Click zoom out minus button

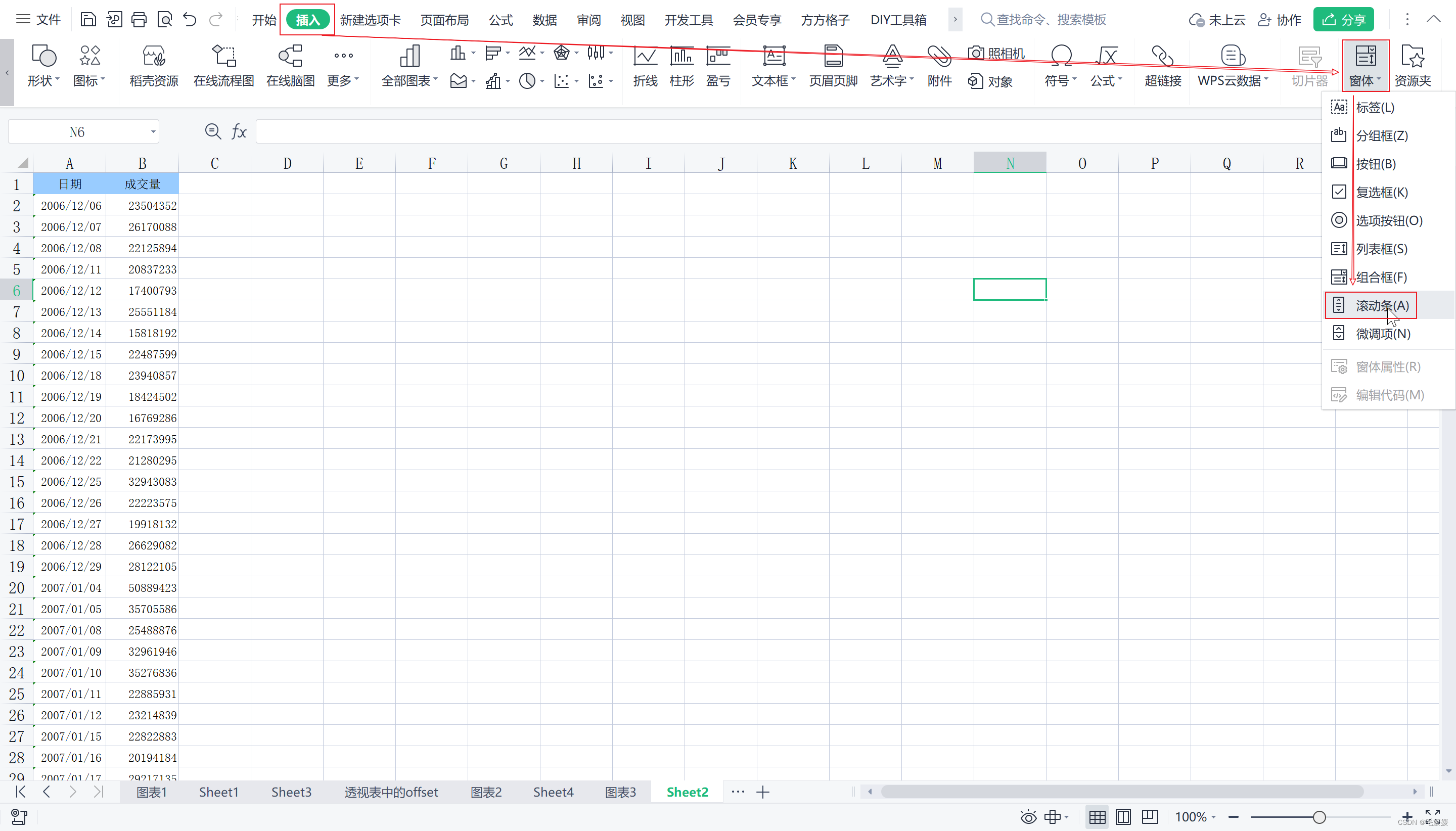(x=1234, y=817)
